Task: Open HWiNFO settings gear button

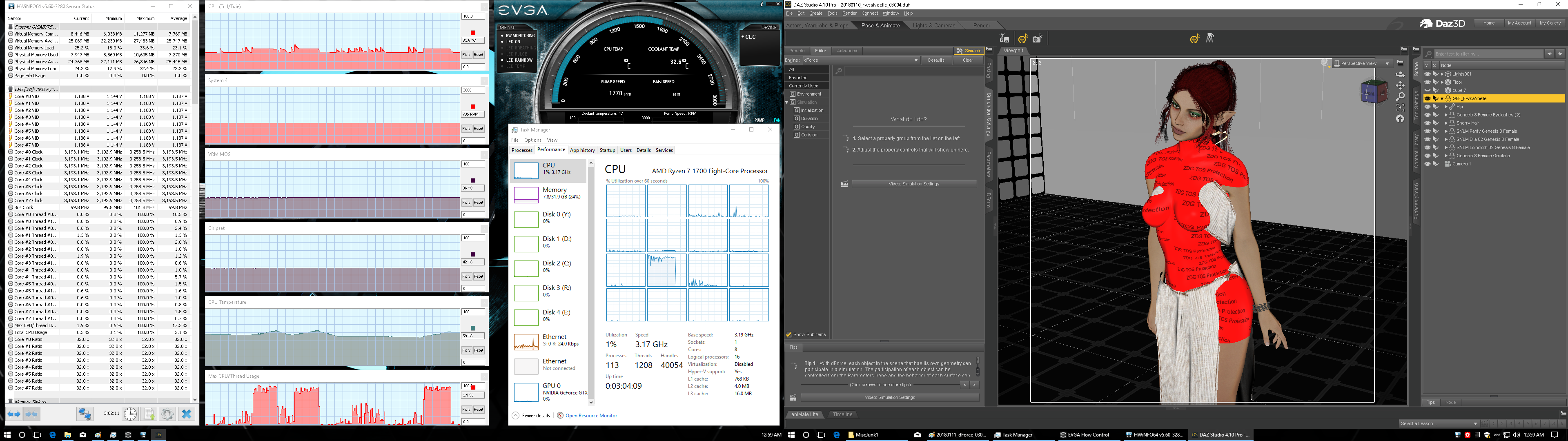Action: pos(167,414)
